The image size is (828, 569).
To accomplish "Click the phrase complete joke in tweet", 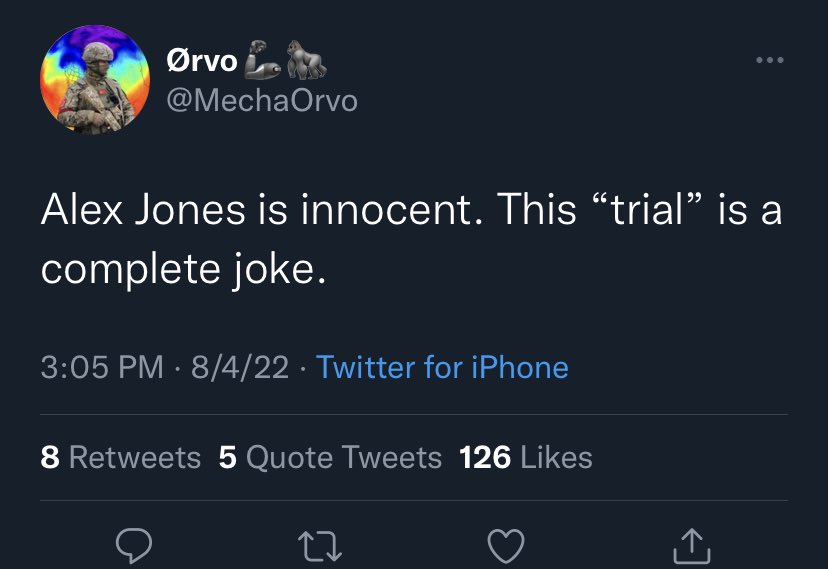I will point(183,270).
